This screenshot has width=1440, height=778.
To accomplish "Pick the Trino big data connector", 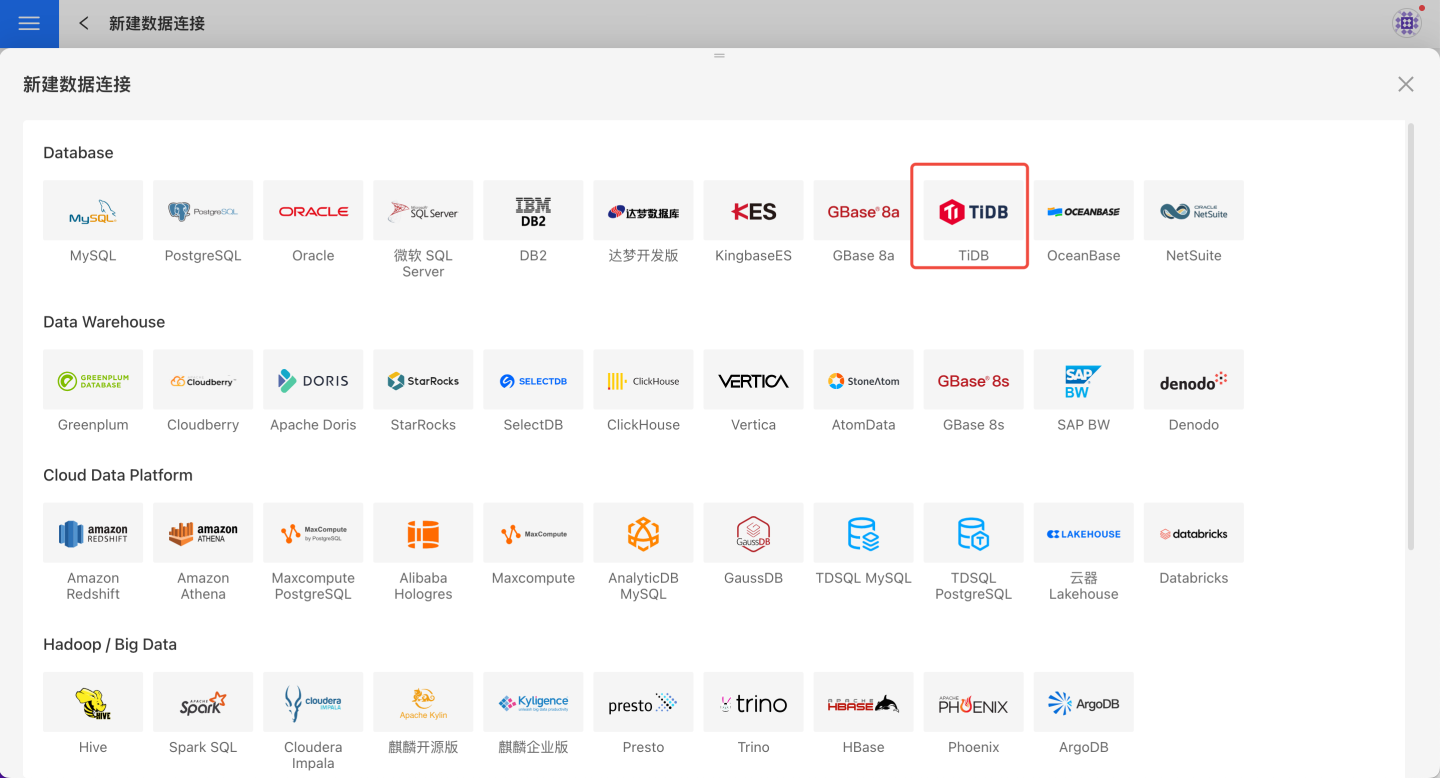I will click(x=753, y=703).
